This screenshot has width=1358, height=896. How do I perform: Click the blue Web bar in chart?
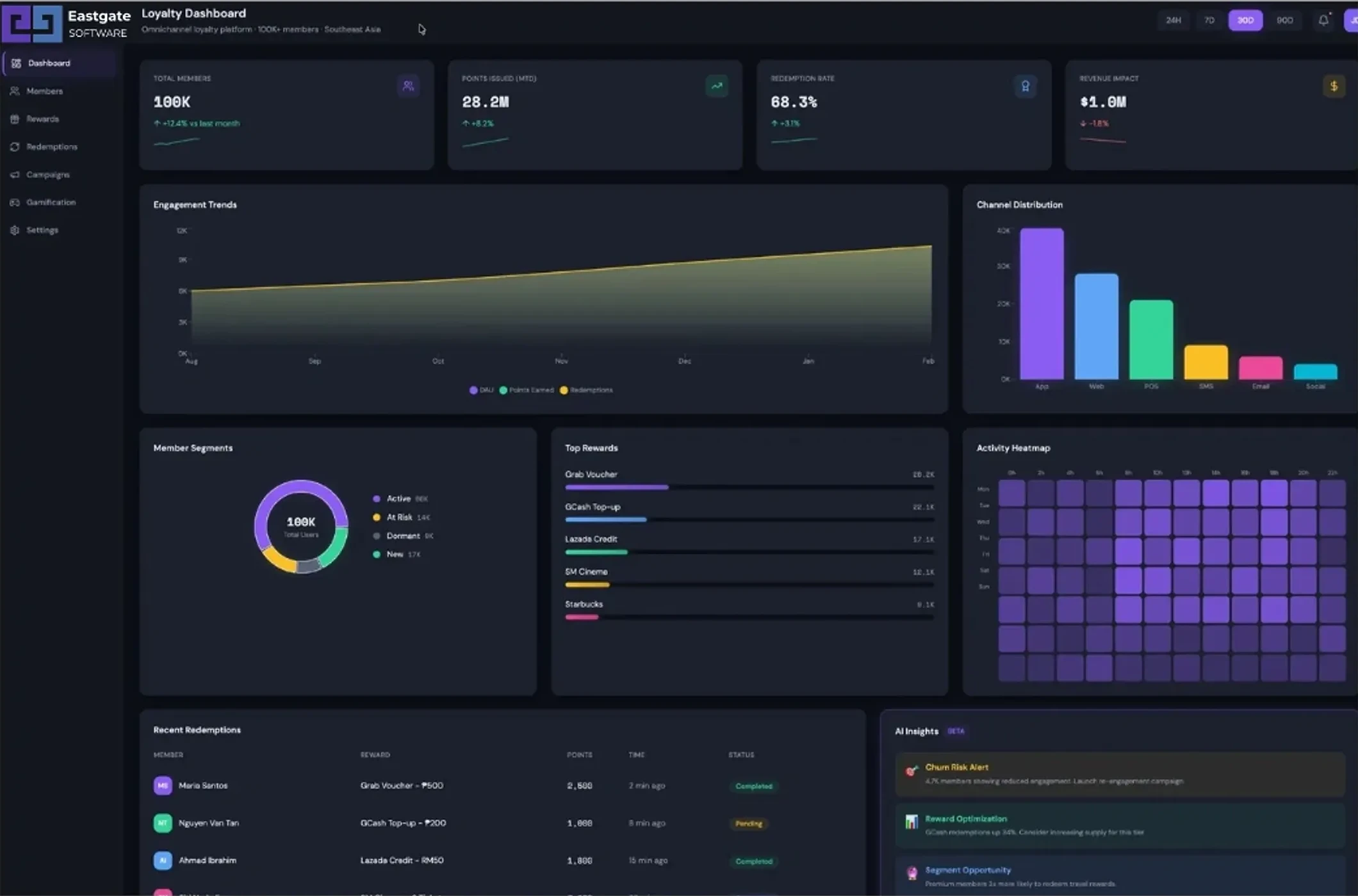[1096, 327]
